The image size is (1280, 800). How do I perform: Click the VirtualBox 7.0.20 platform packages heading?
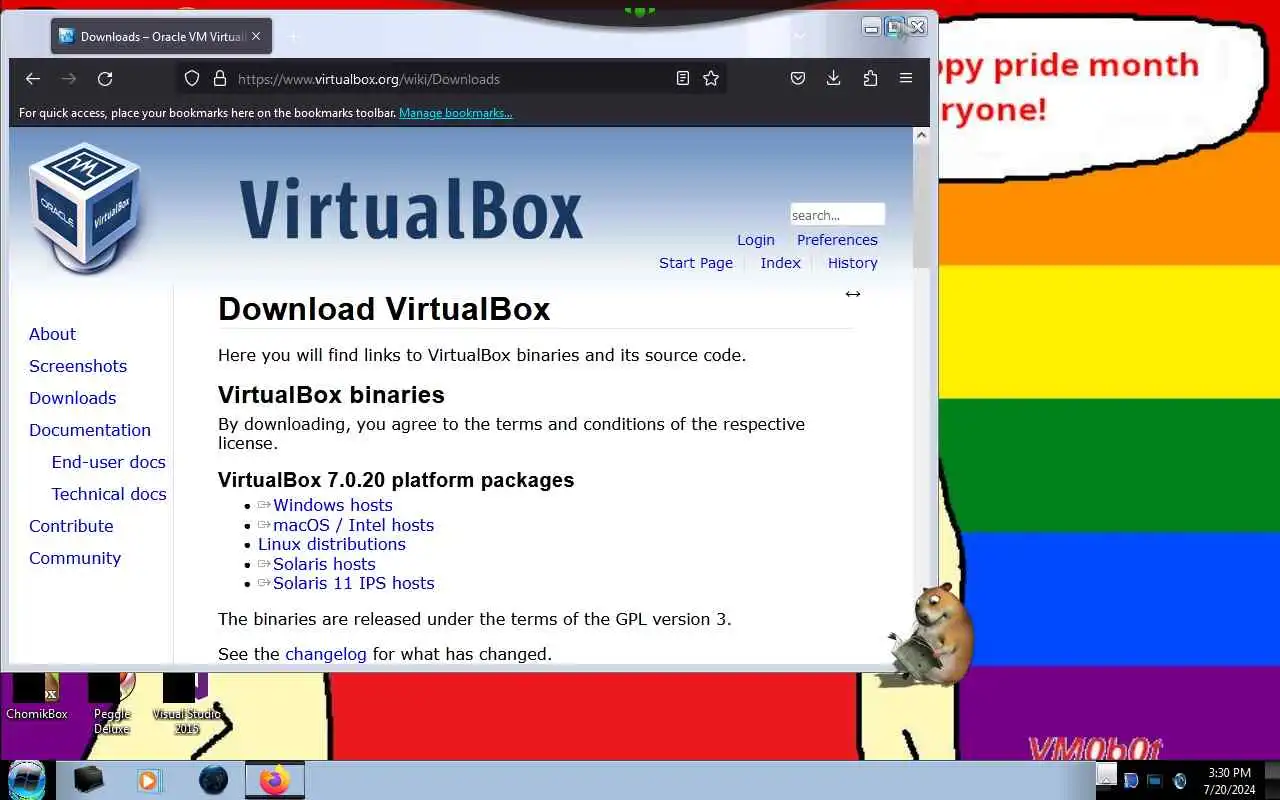[x=396, y=480]
